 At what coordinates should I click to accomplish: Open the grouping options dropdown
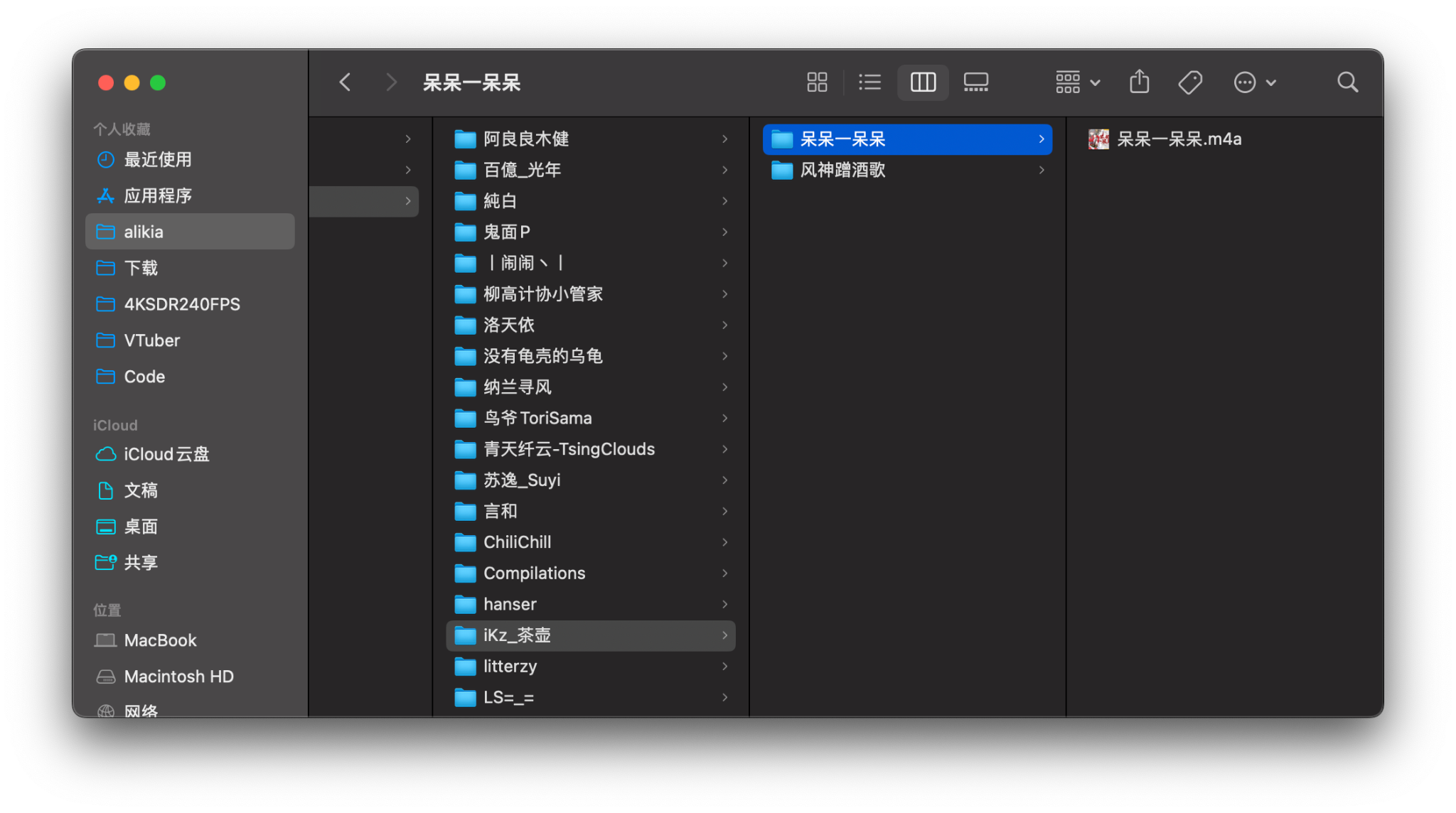[1076, 82]
